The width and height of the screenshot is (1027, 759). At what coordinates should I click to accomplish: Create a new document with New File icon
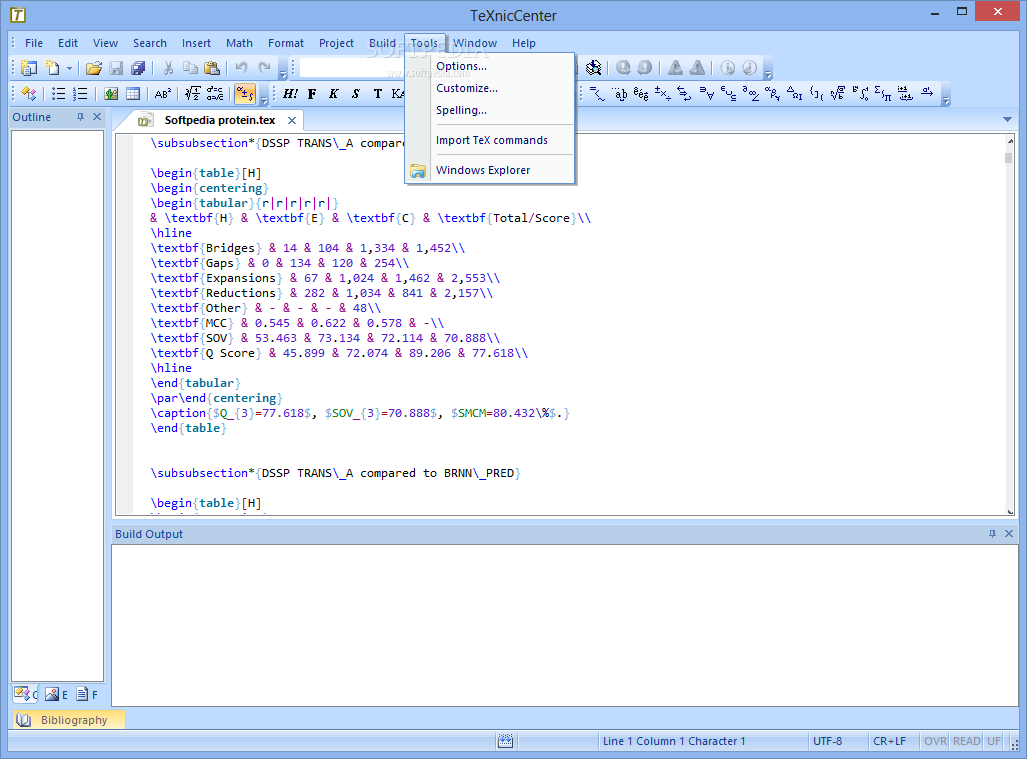click(52, 67)
